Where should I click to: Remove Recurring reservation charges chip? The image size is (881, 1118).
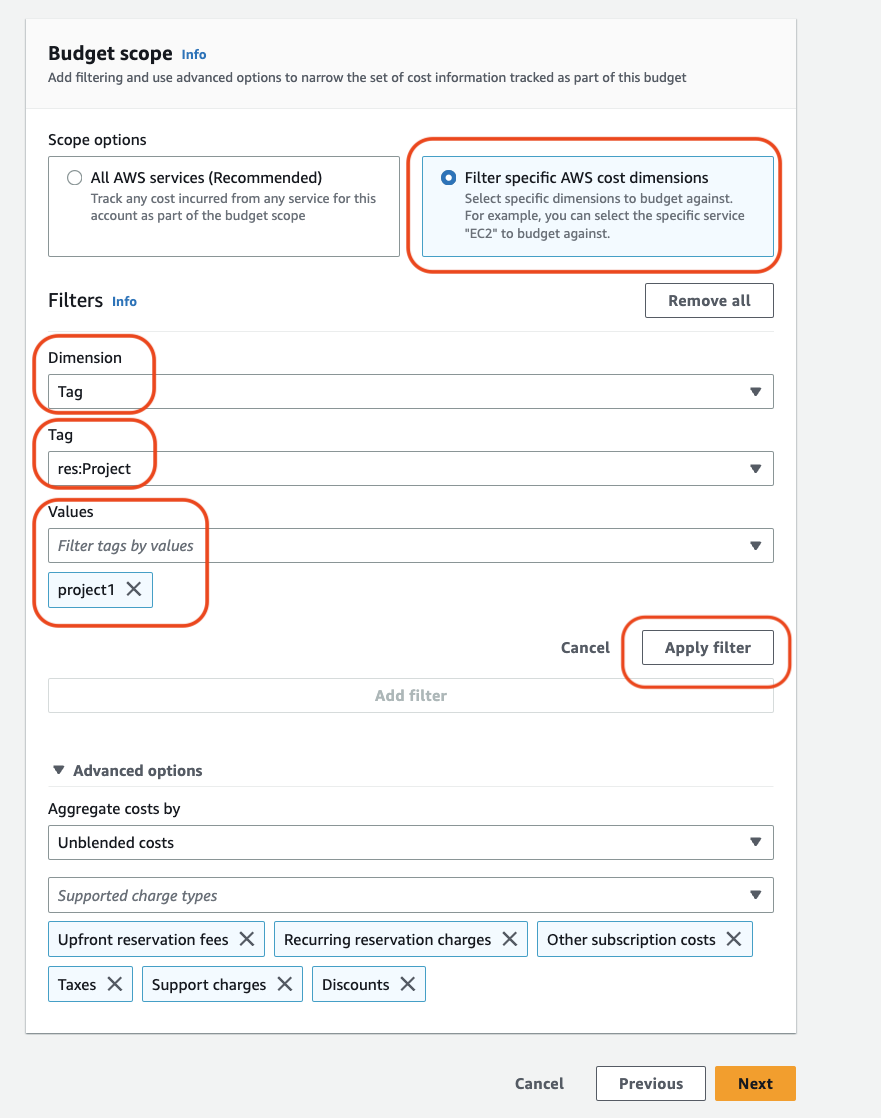509,940
